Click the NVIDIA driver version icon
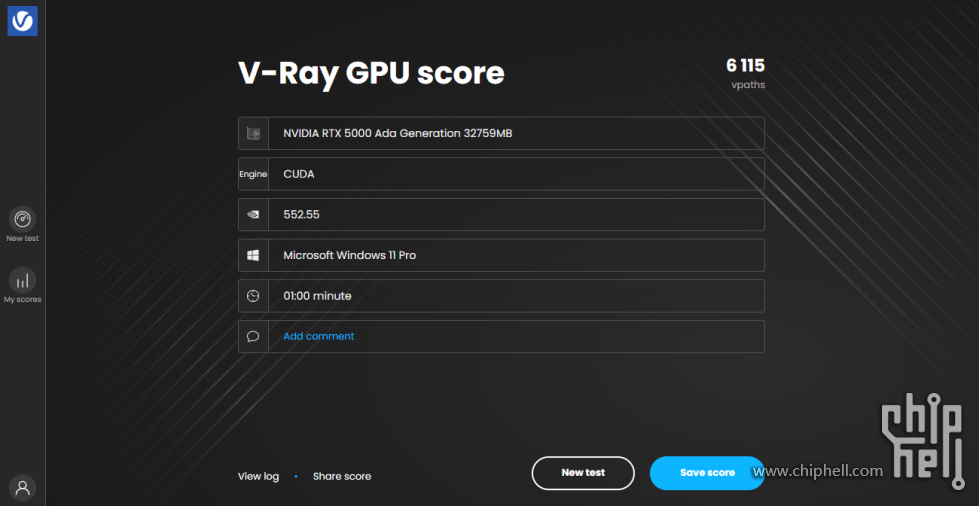The height and width of the screenshot is (506, 979). point(253,214)
